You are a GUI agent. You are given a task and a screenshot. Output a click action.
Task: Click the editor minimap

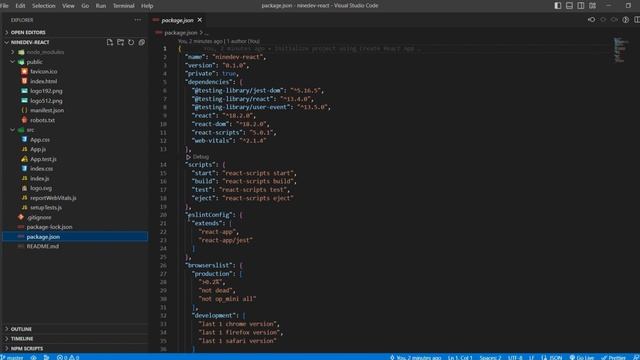click(620, 49)
